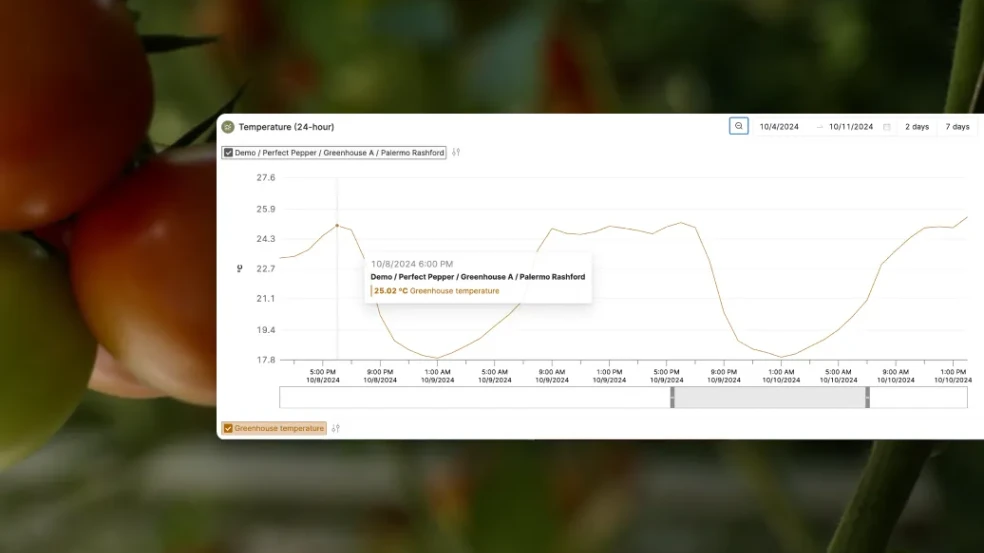Click the gray selected range in navigator

pyautogui.click(x=770, y=397)
